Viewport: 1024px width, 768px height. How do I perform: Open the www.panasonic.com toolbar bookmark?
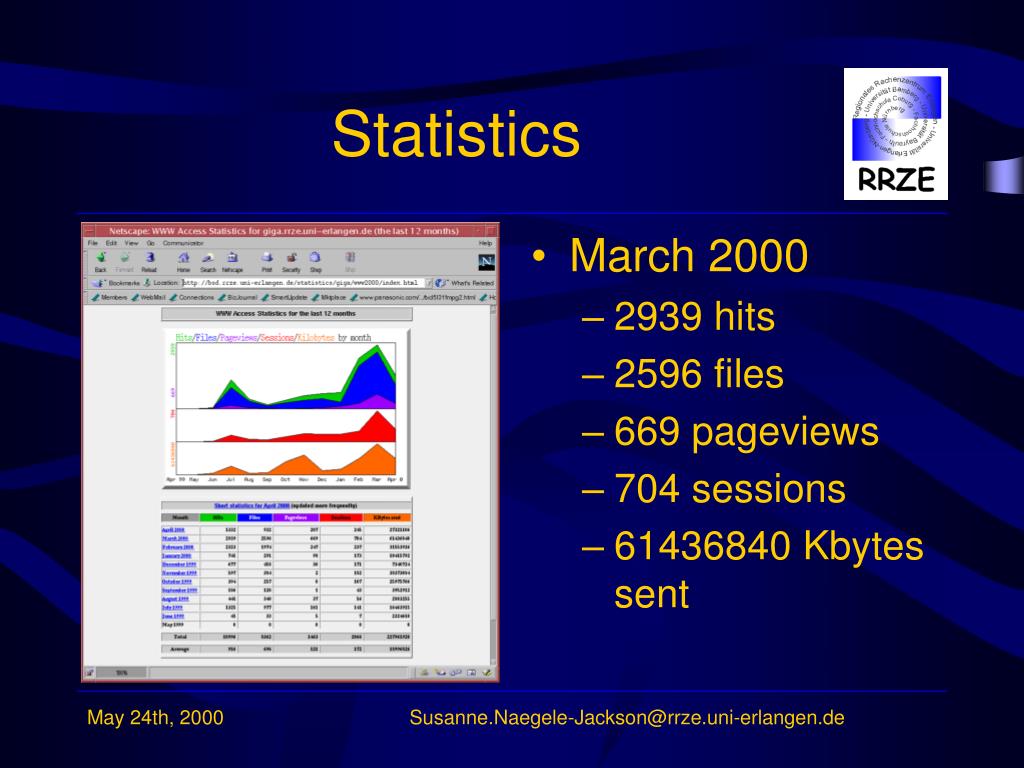(413, 297)
